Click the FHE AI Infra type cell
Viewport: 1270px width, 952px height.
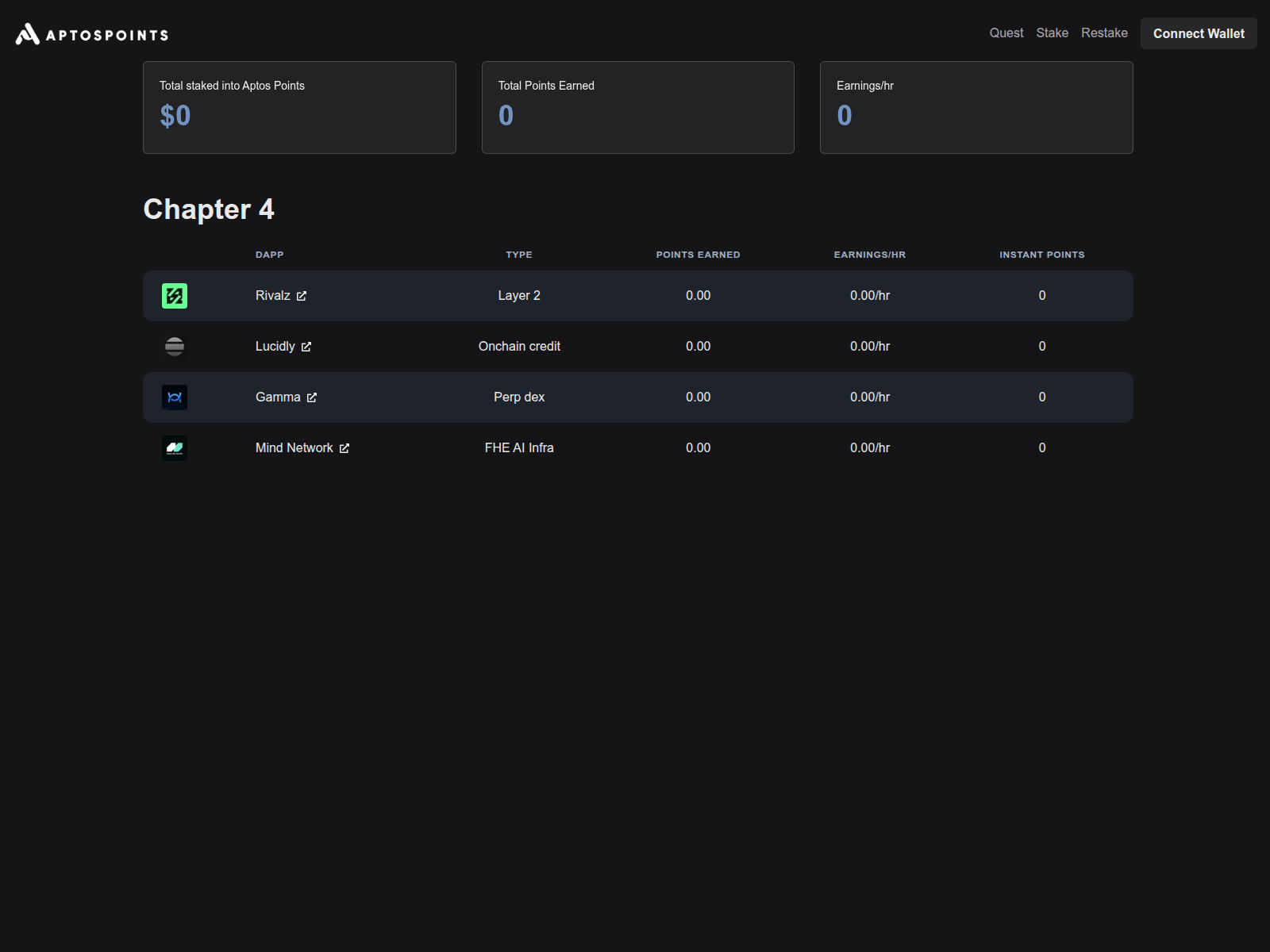point(519,447)
